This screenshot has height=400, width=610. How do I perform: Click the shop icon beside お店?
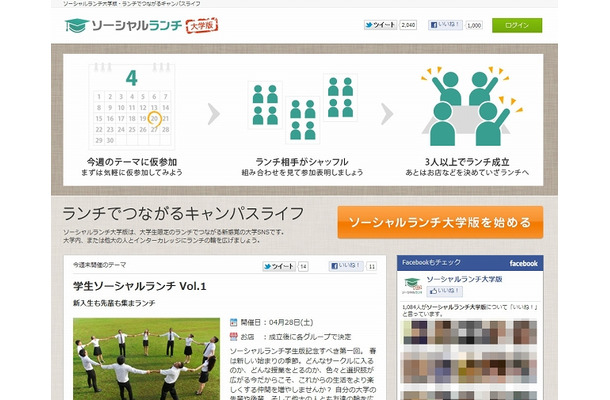(x=233, y=337)
